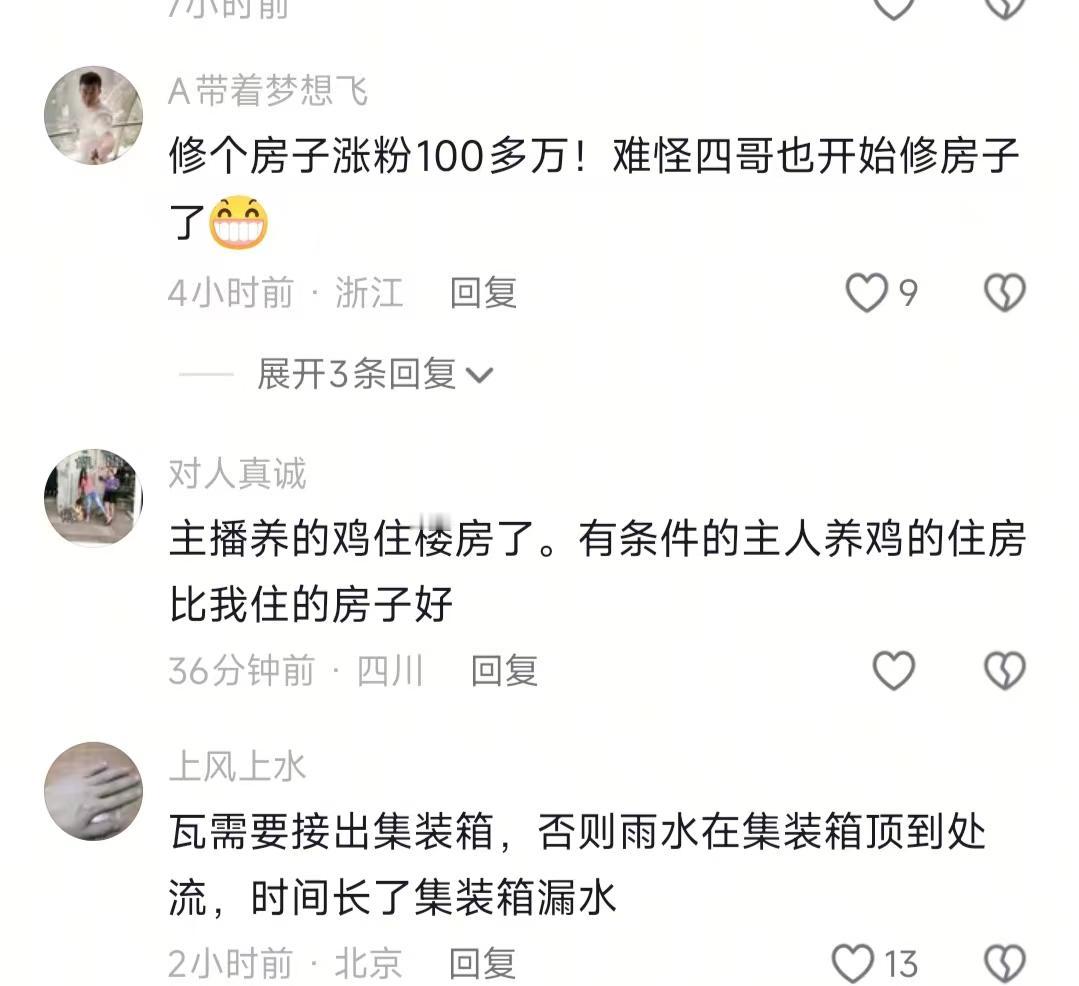Open username 对人真诚 profile
Image resolution: width=1079 pixels, height=986 pixels.
point(237,473)
